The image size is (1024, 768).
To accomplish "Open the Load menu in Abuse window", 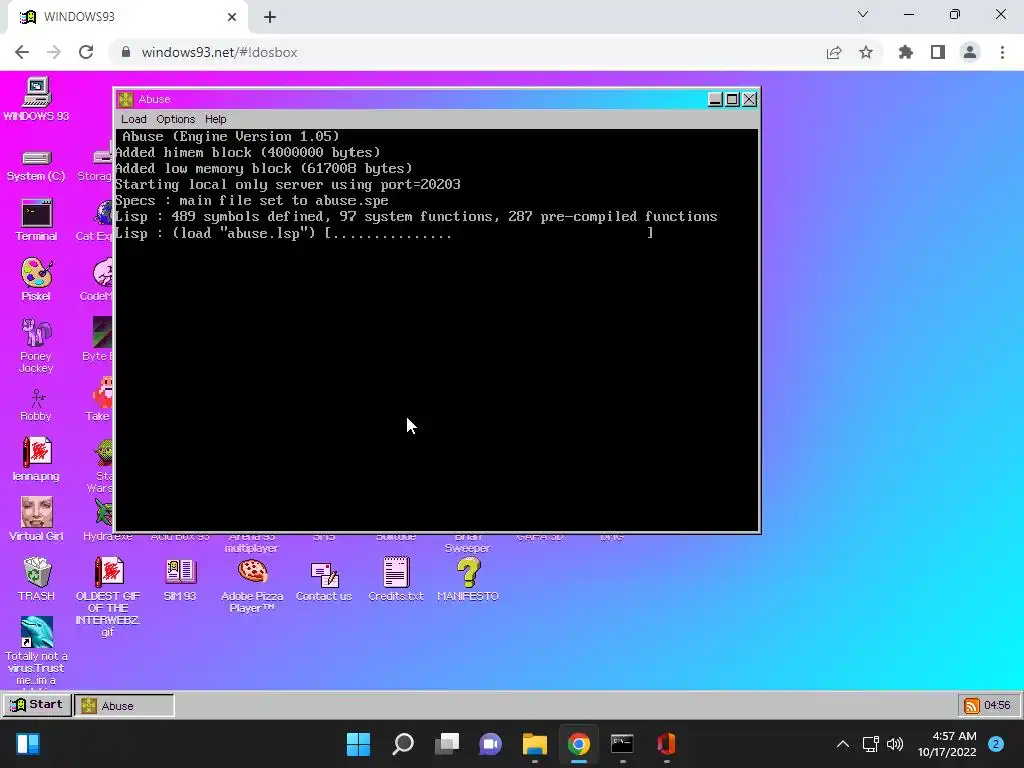I will click(x=133, y=119).
